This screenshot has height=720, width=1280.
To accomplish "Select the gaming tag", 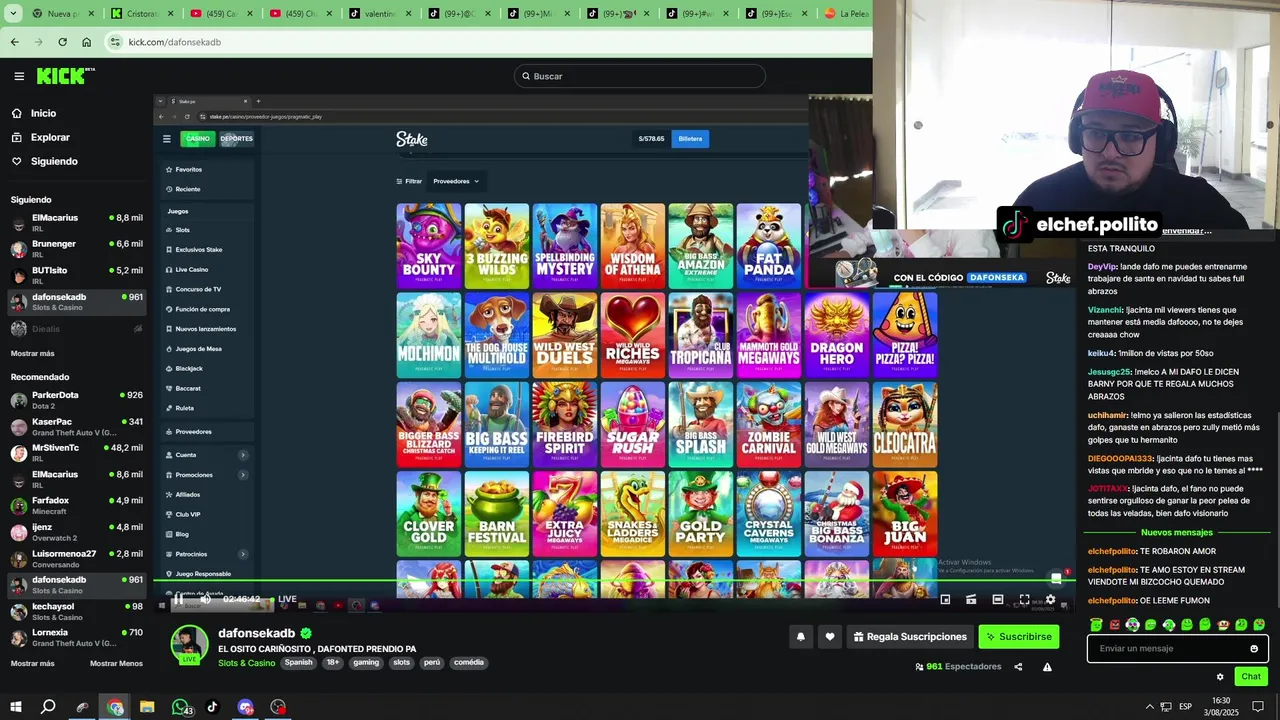I will coord(366,662).
